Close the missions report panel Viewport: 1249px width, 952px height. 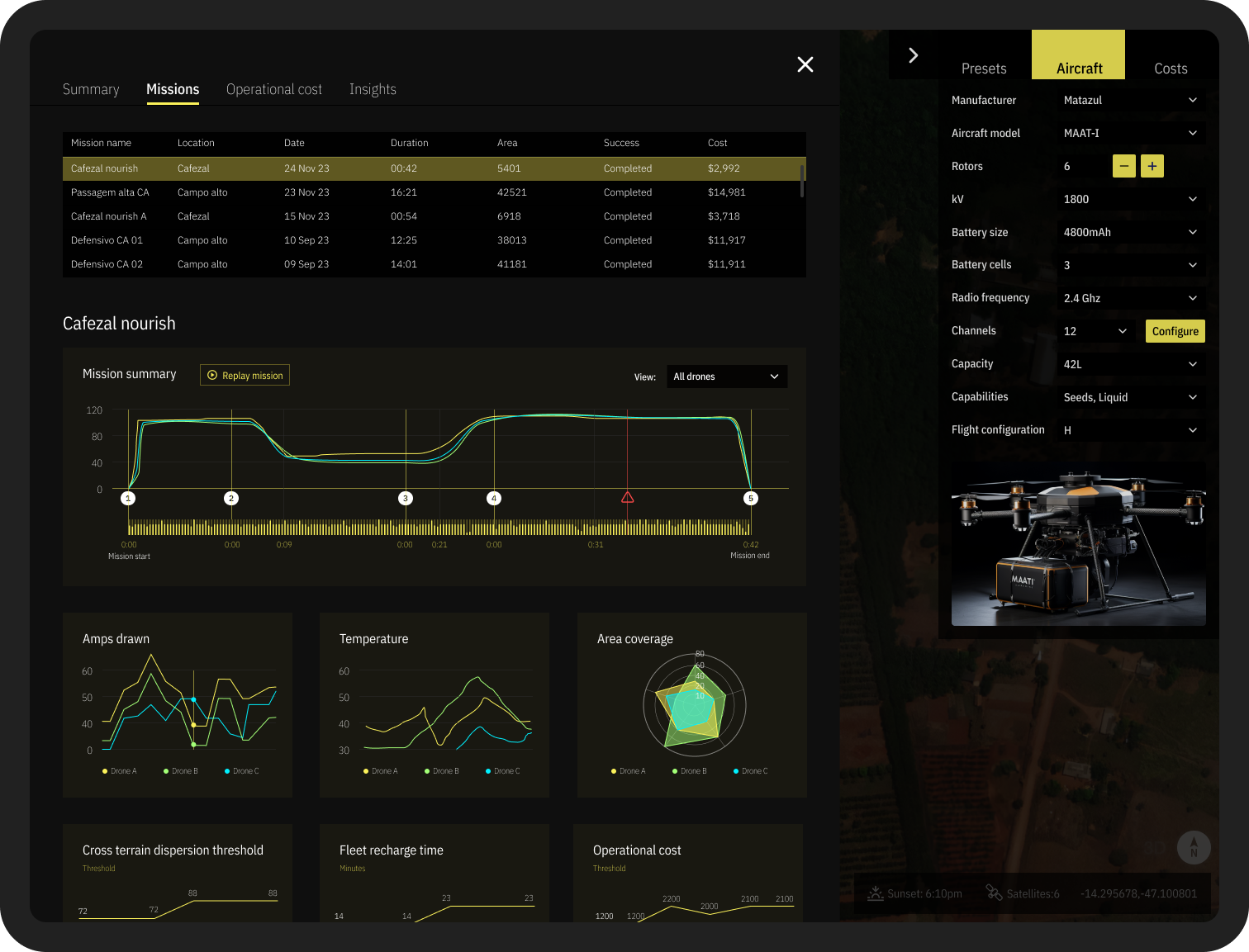click(805, 64)
